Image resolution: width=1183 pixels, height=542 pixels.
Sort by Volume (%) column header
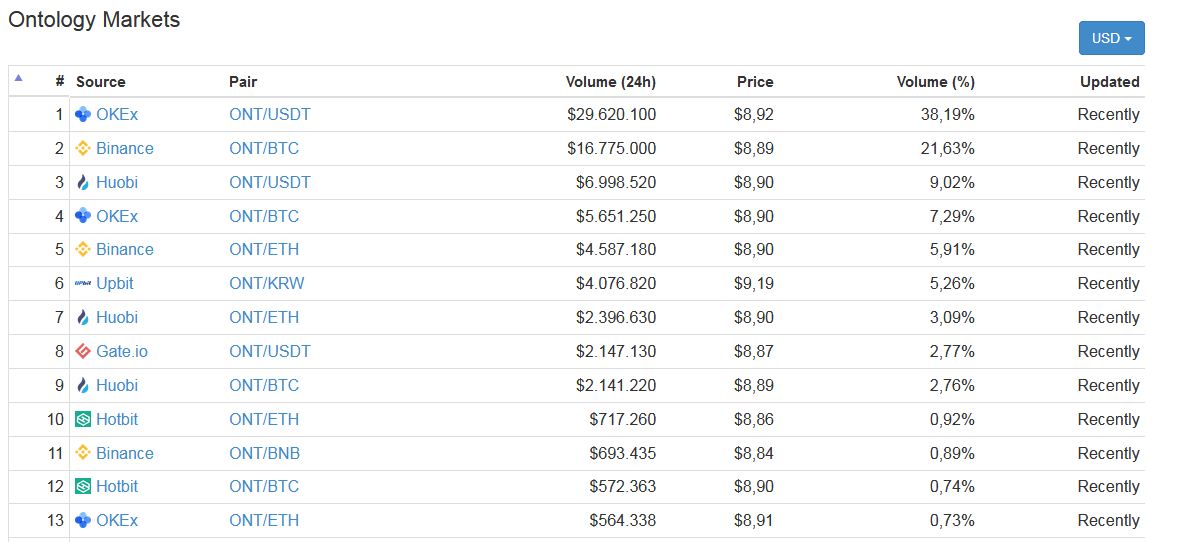coord(935,82)
